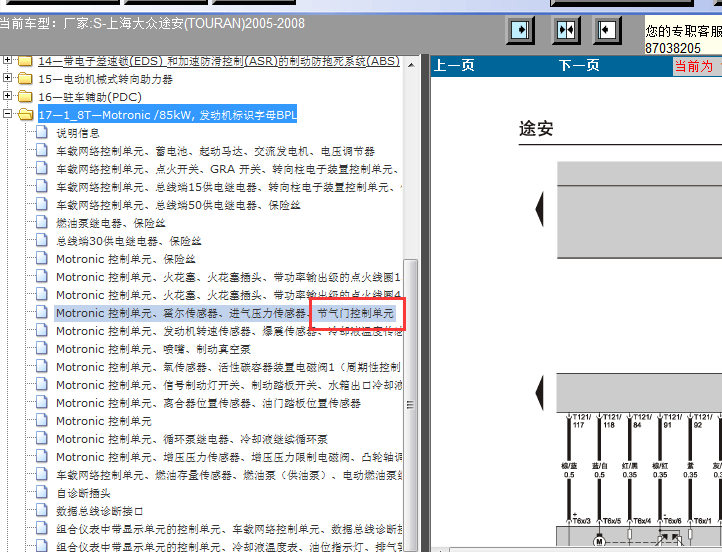Open 总线端50供电继电器、保险丝 page

click(x=178, y=205)
